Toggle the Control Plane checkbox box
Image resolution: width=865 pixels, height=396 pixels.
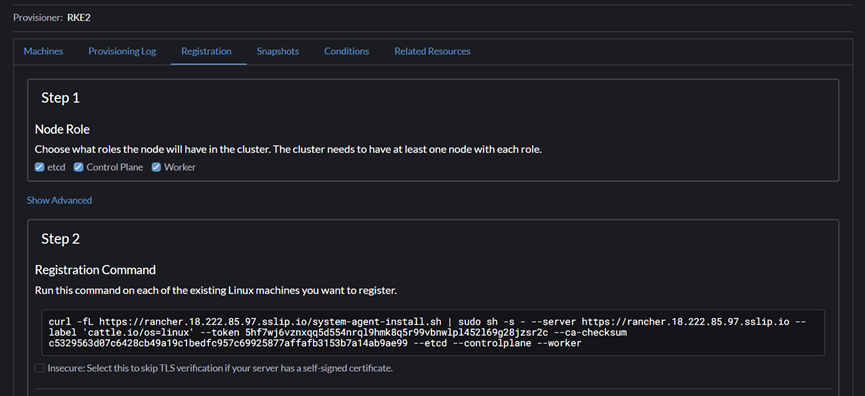coord(78,167)
